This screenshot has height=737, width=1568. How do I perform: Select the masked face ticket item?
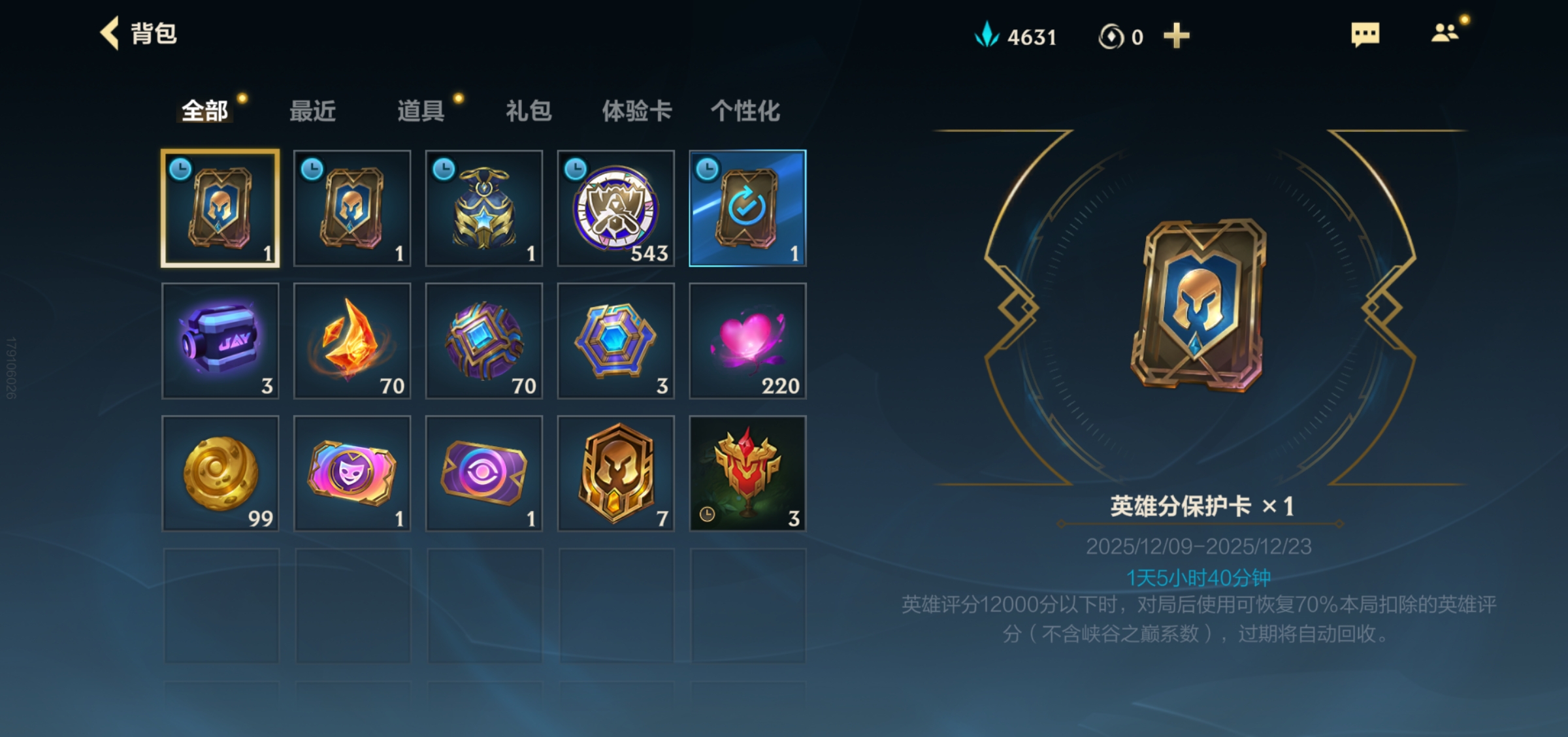click(352, 473)
